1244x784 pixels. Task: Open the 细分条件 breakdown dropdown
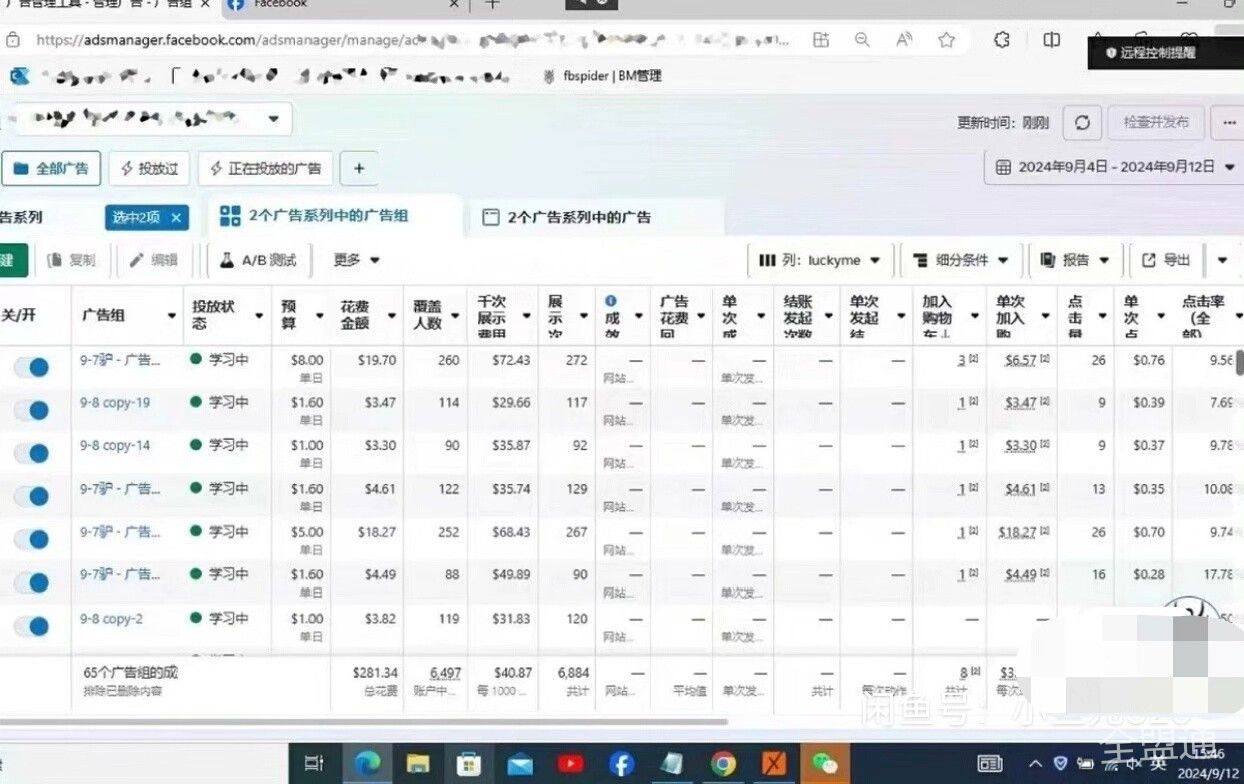pos(961,260)
